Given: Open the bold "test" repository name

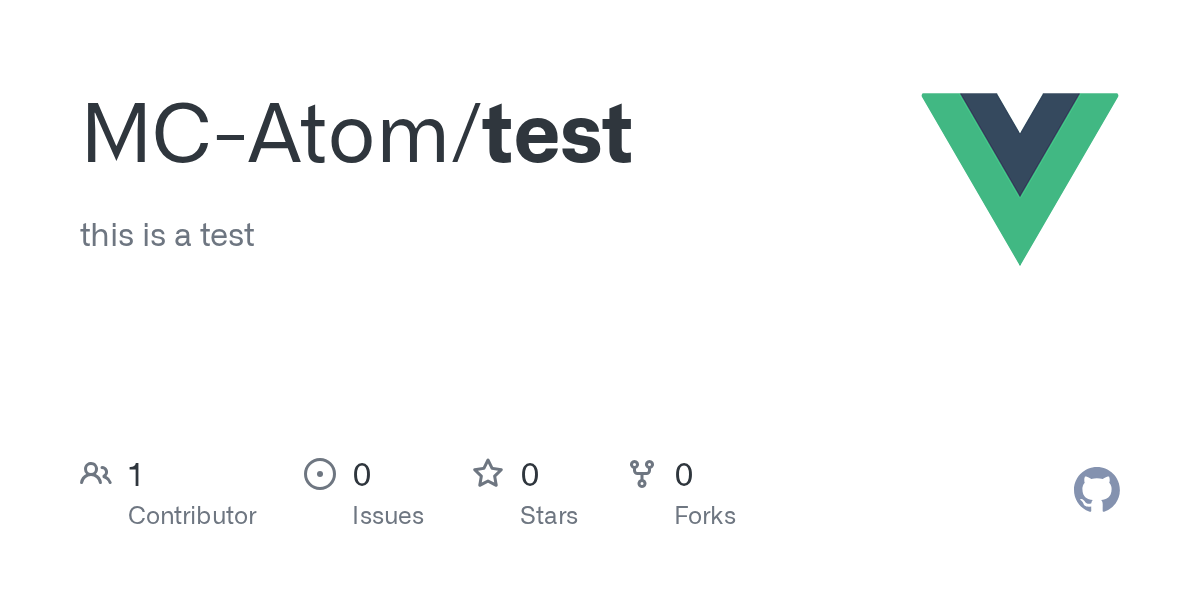Looking at the screenshot, I should click(558, 133).
